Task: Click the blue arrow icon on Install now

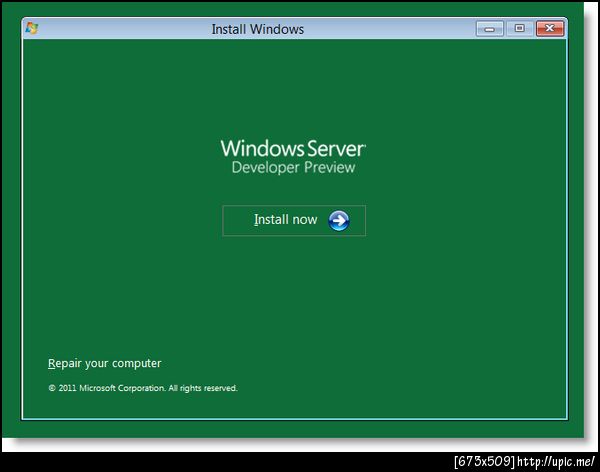Action: point(339,220)
